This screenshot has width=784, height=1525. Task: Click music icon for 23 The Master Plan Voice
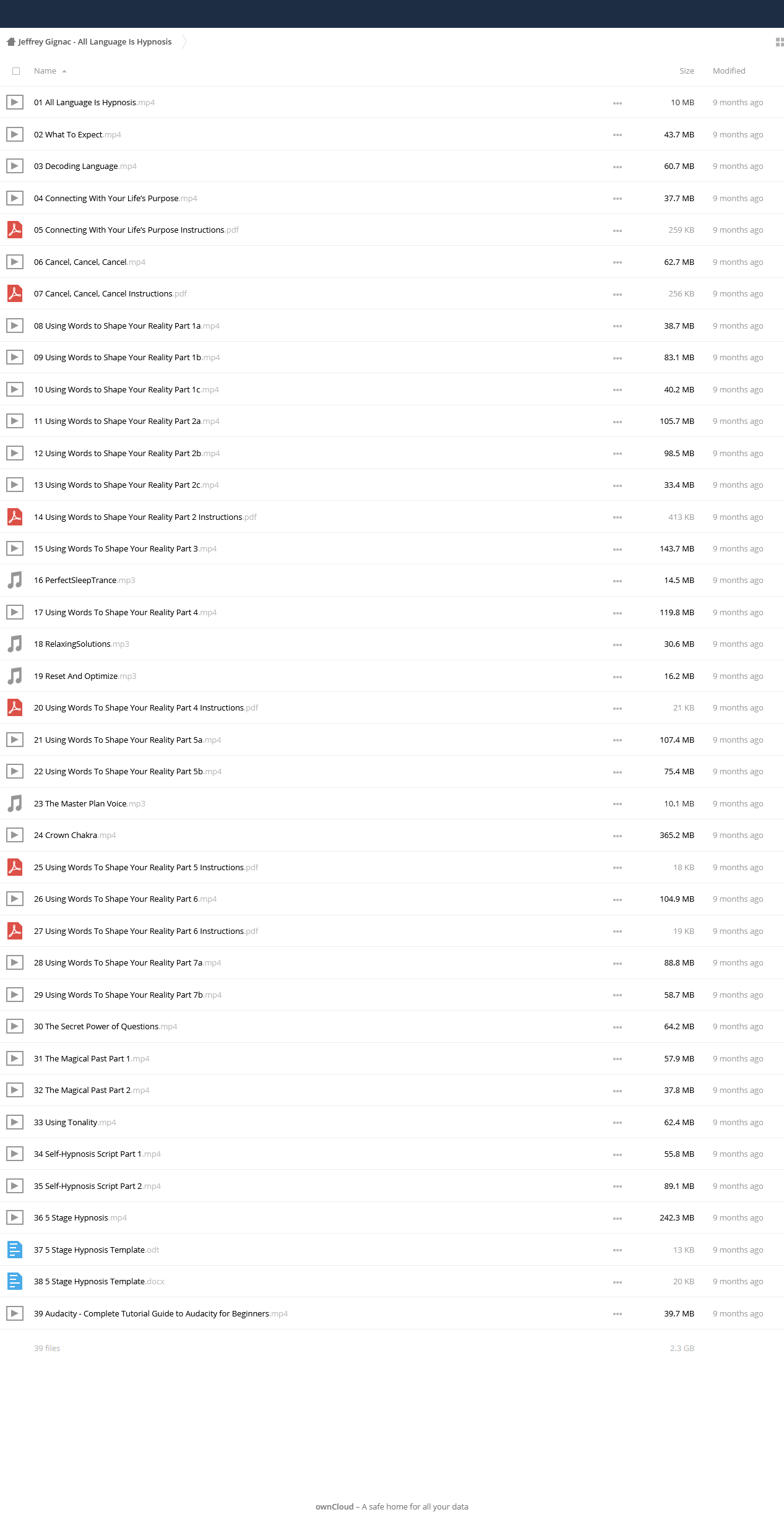click(15, 803)
